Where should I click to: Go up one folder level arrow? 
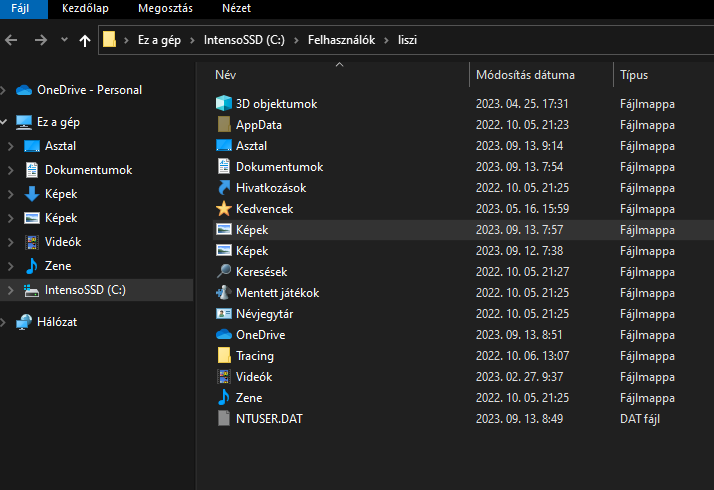85,41
